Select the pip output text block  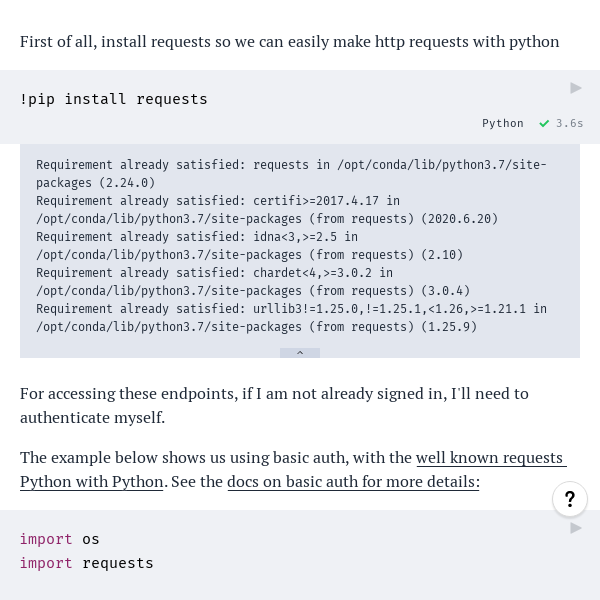point(300,246)
